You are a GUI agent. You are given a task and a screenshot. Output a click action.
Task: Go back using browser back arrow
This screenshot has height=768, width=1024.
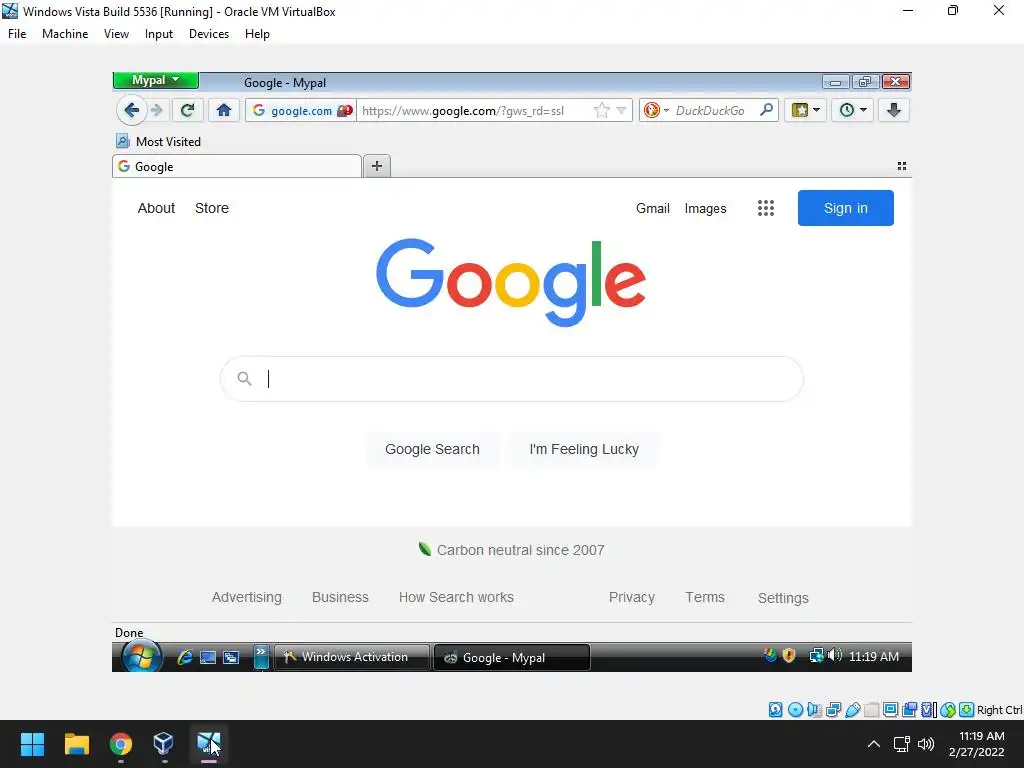coord(131,110)
